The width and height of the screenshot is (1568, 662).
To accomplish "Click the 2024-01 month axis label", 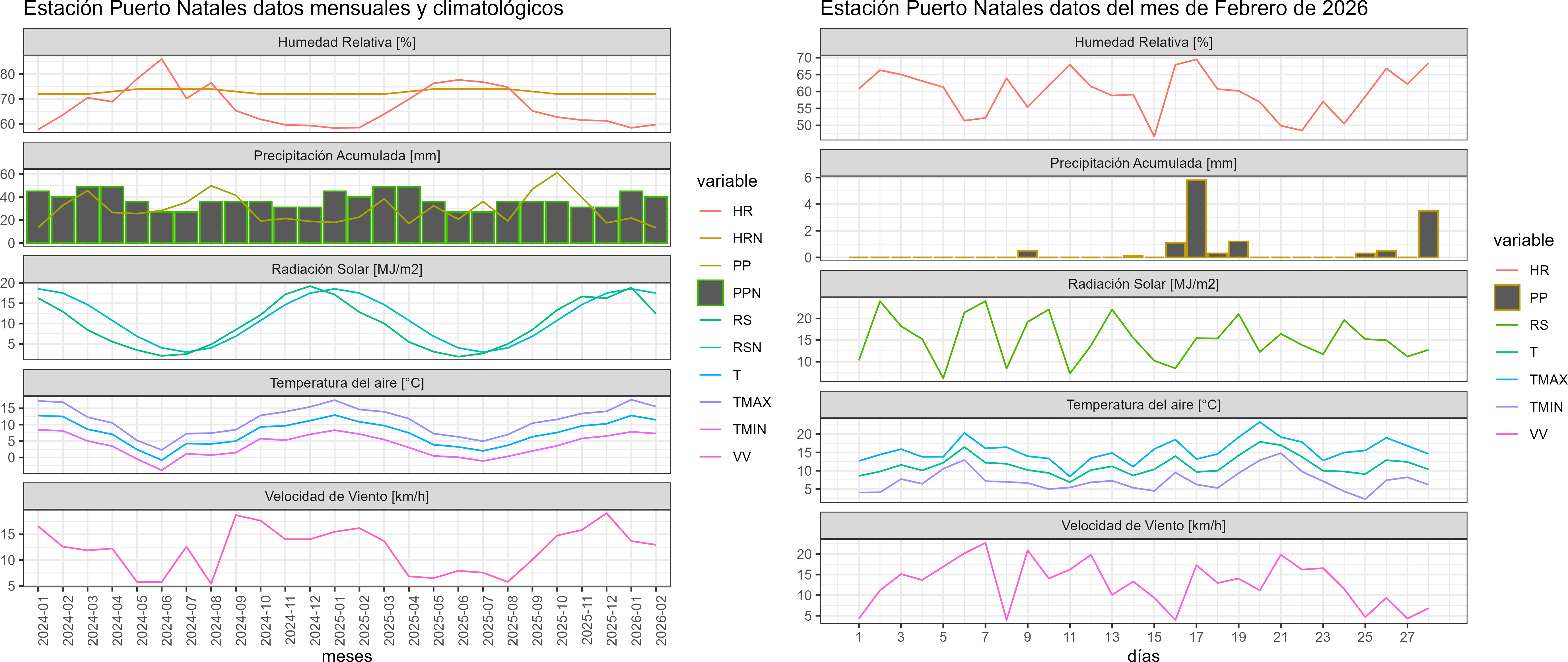I will tap(43, 620).
